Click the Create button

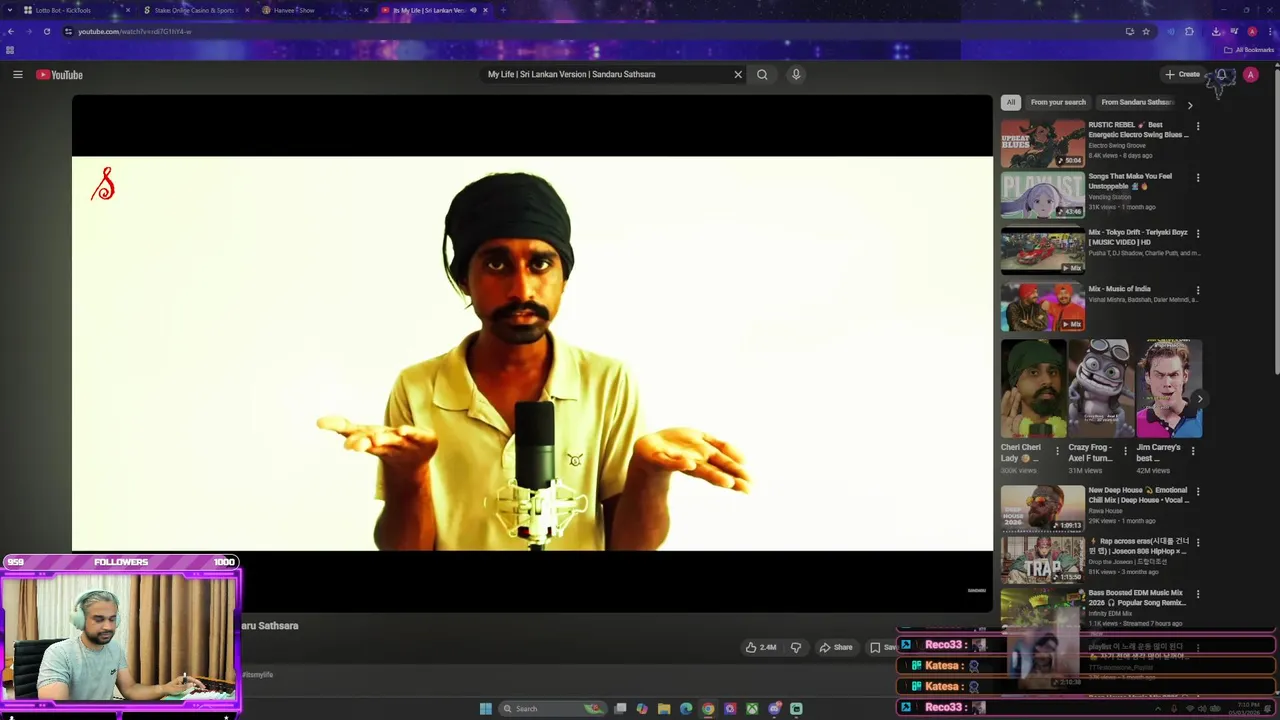tap(1182, 74)
